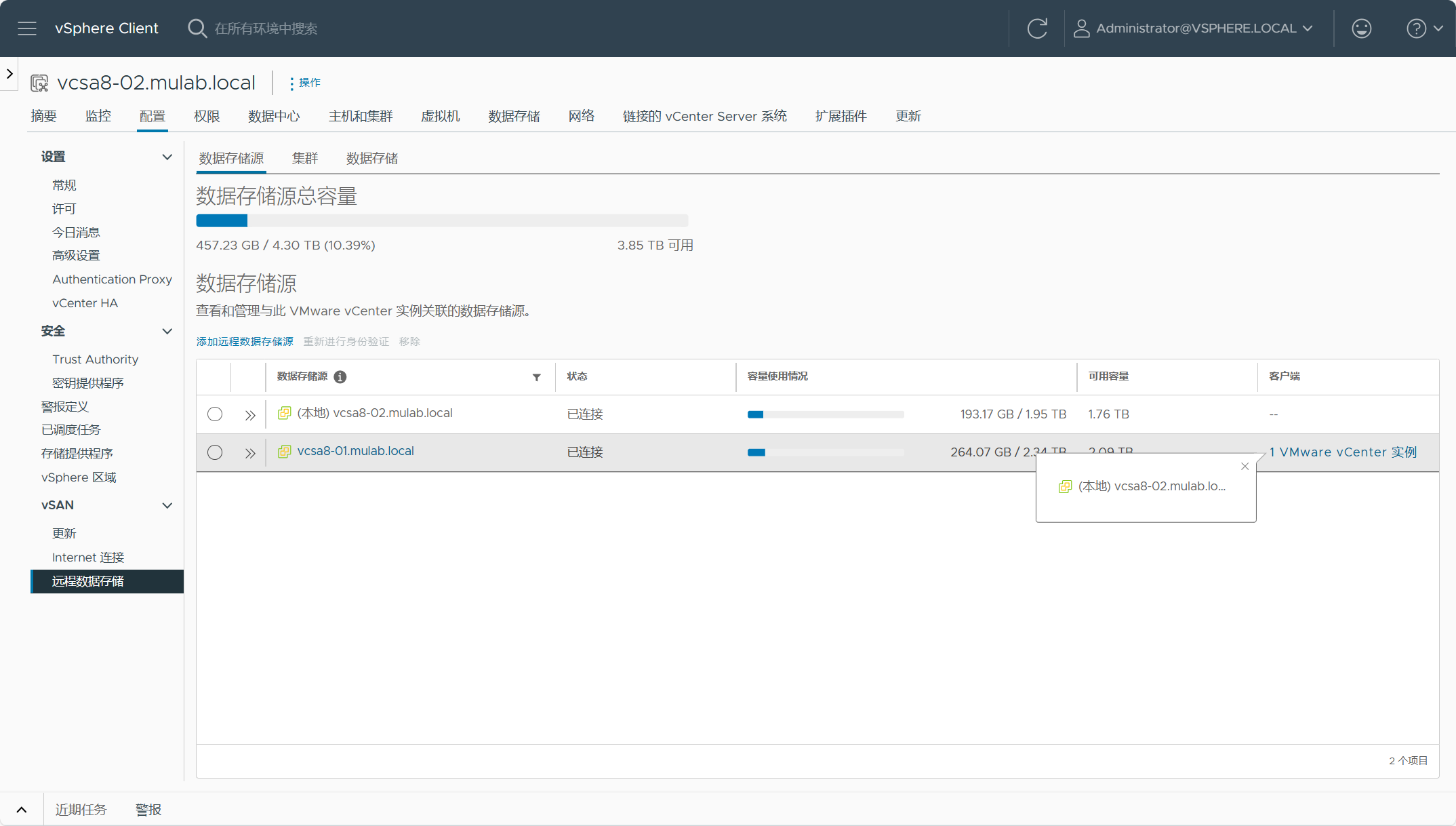Screen dimensions: 1456x826
Task: Open 密钥提供程序 in sidebar
Action: tap(88, 383)
